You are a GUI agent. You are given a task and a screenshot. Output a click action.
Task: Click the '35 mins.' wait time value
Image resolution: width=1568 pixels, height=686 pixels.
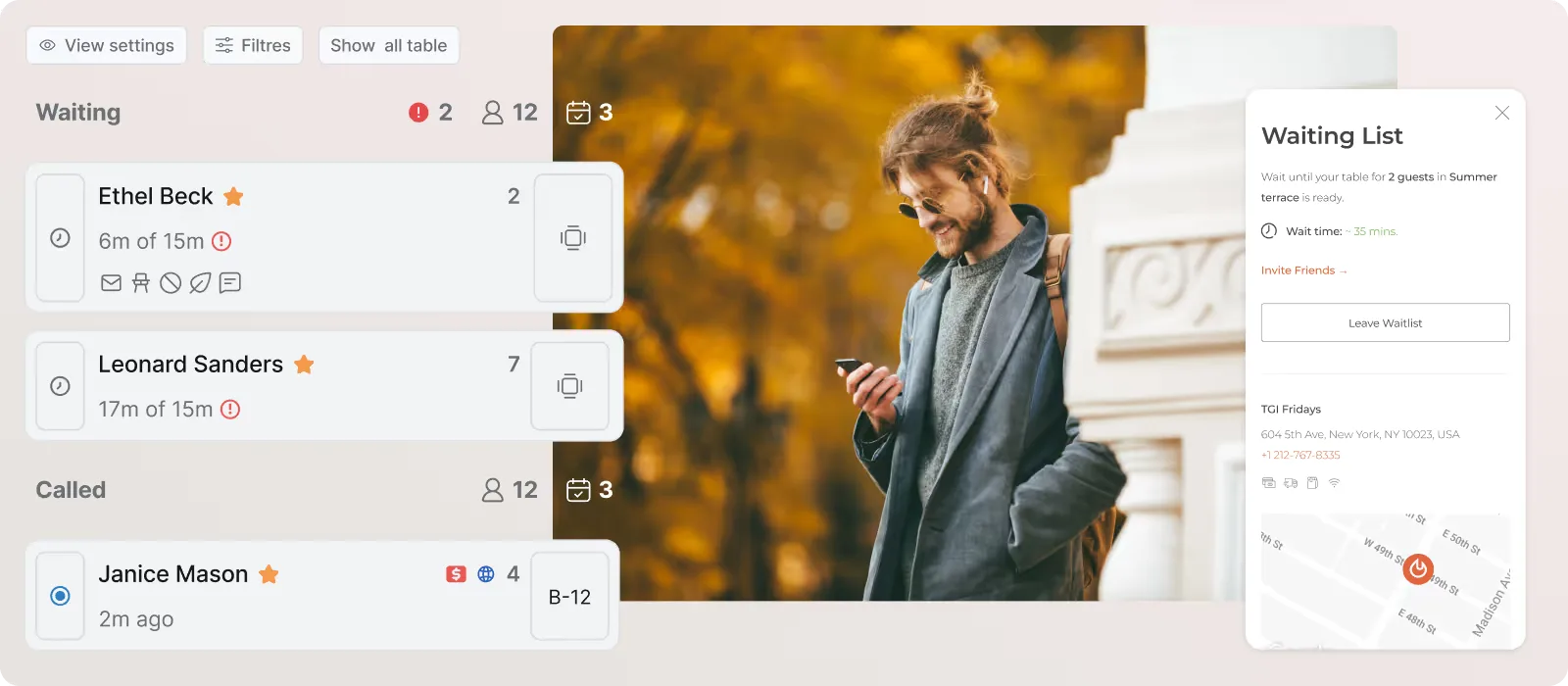coord(1376,231)
